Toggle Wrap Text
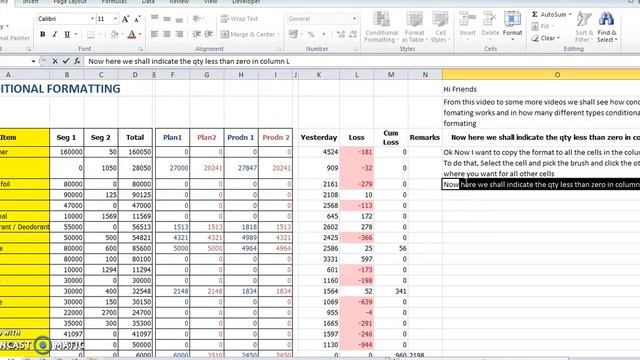 point(240,19)
